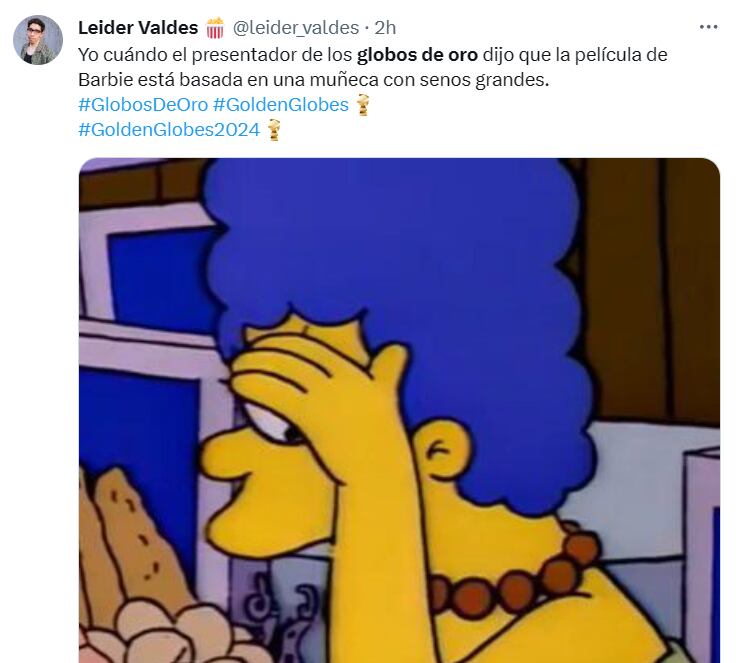Open the @leider_valdes handle

click(296, 28)
